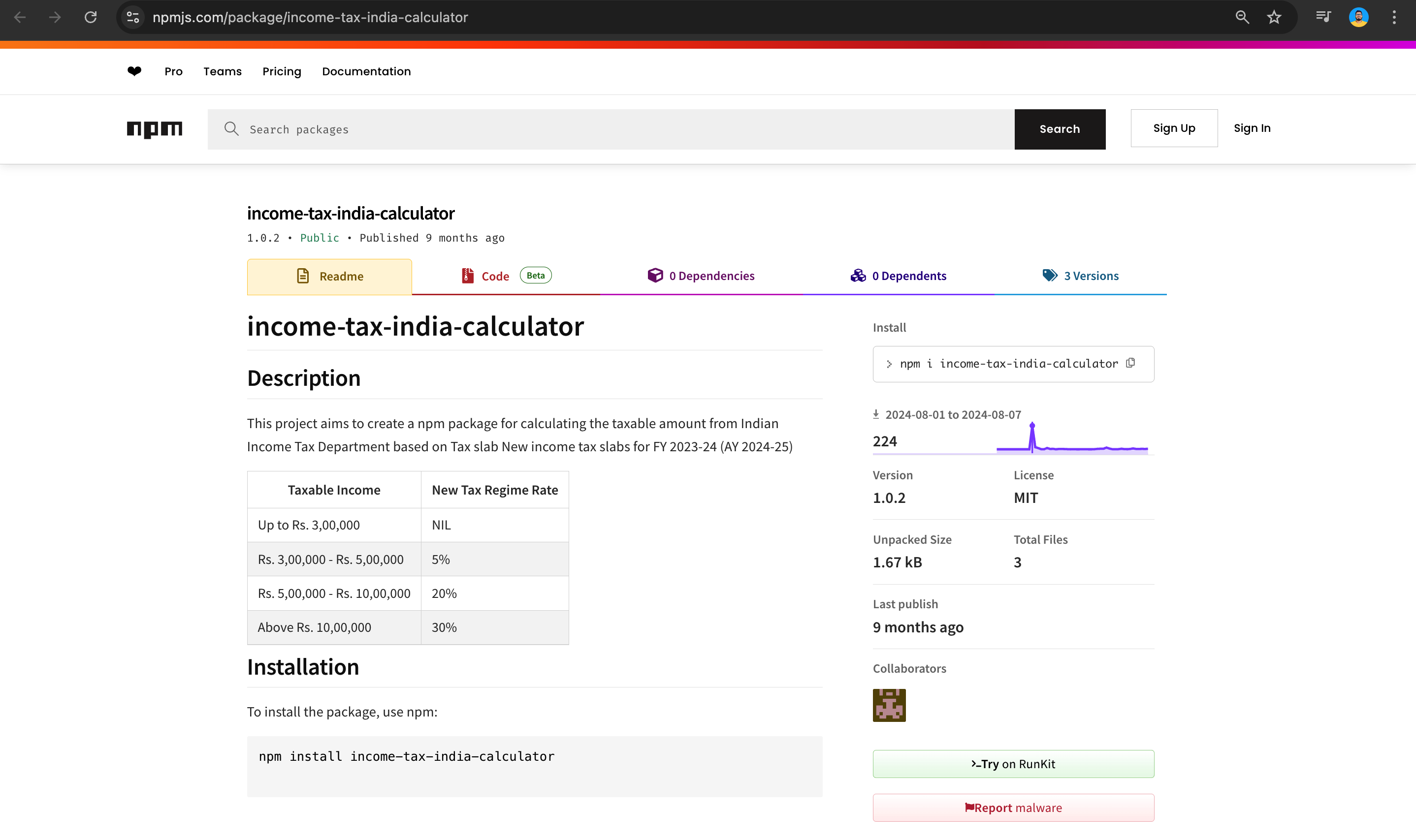
Task: Click the Total Files value 3
Action: tap(1017, 562)
